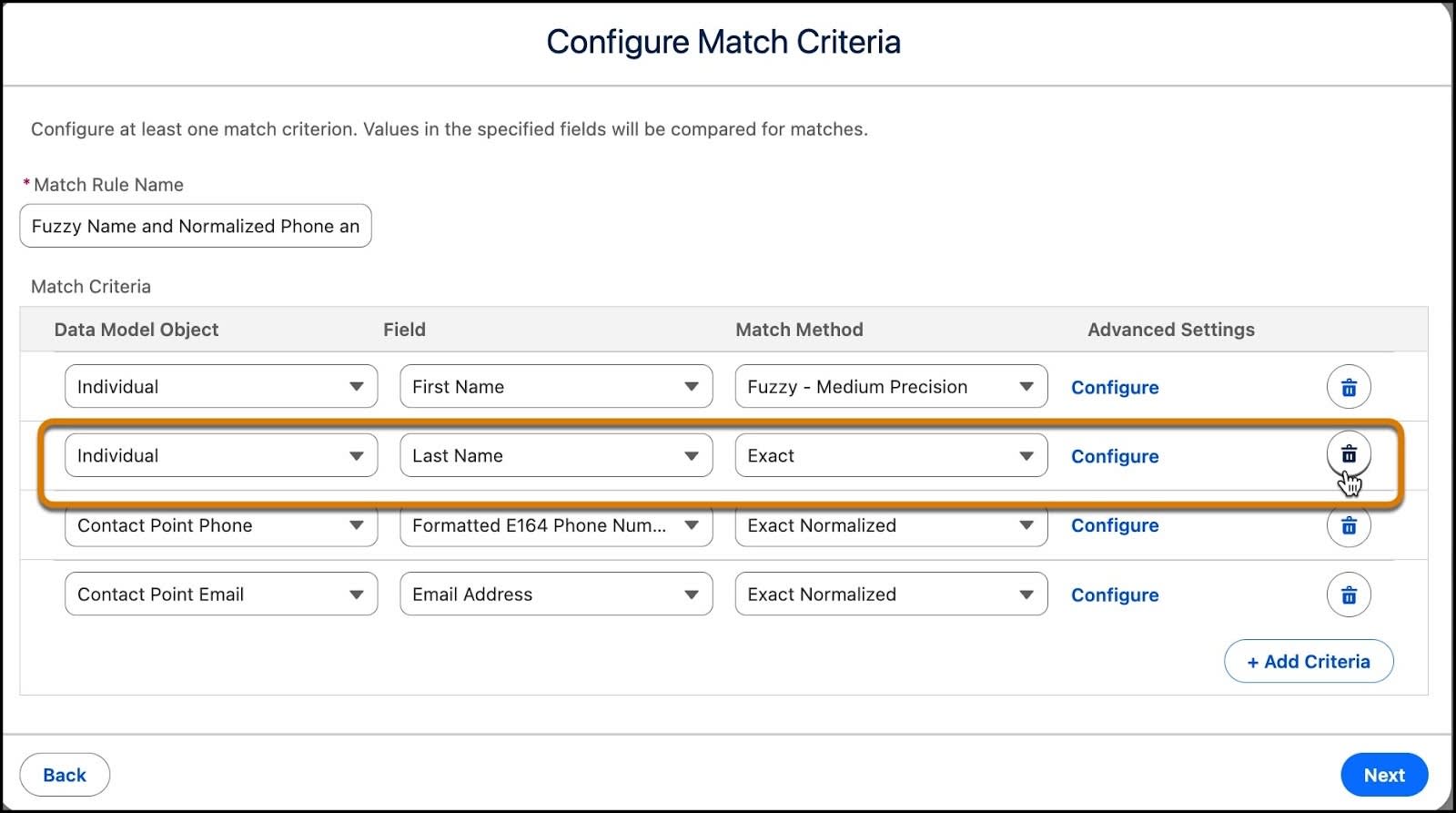This screenshot has height=813, width=1456.
Task: Focus the Match Rule Name field
Action: [x=195, y=227]
